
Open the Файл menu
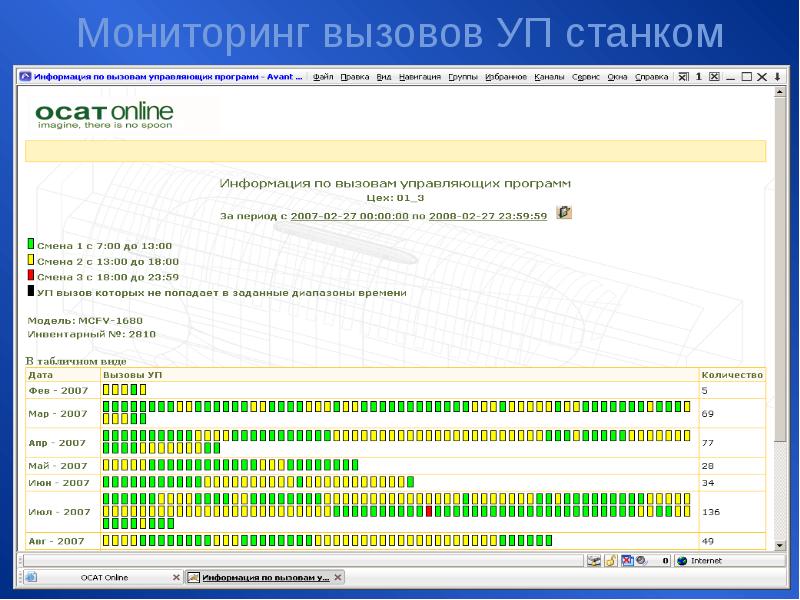pos(323,76)
